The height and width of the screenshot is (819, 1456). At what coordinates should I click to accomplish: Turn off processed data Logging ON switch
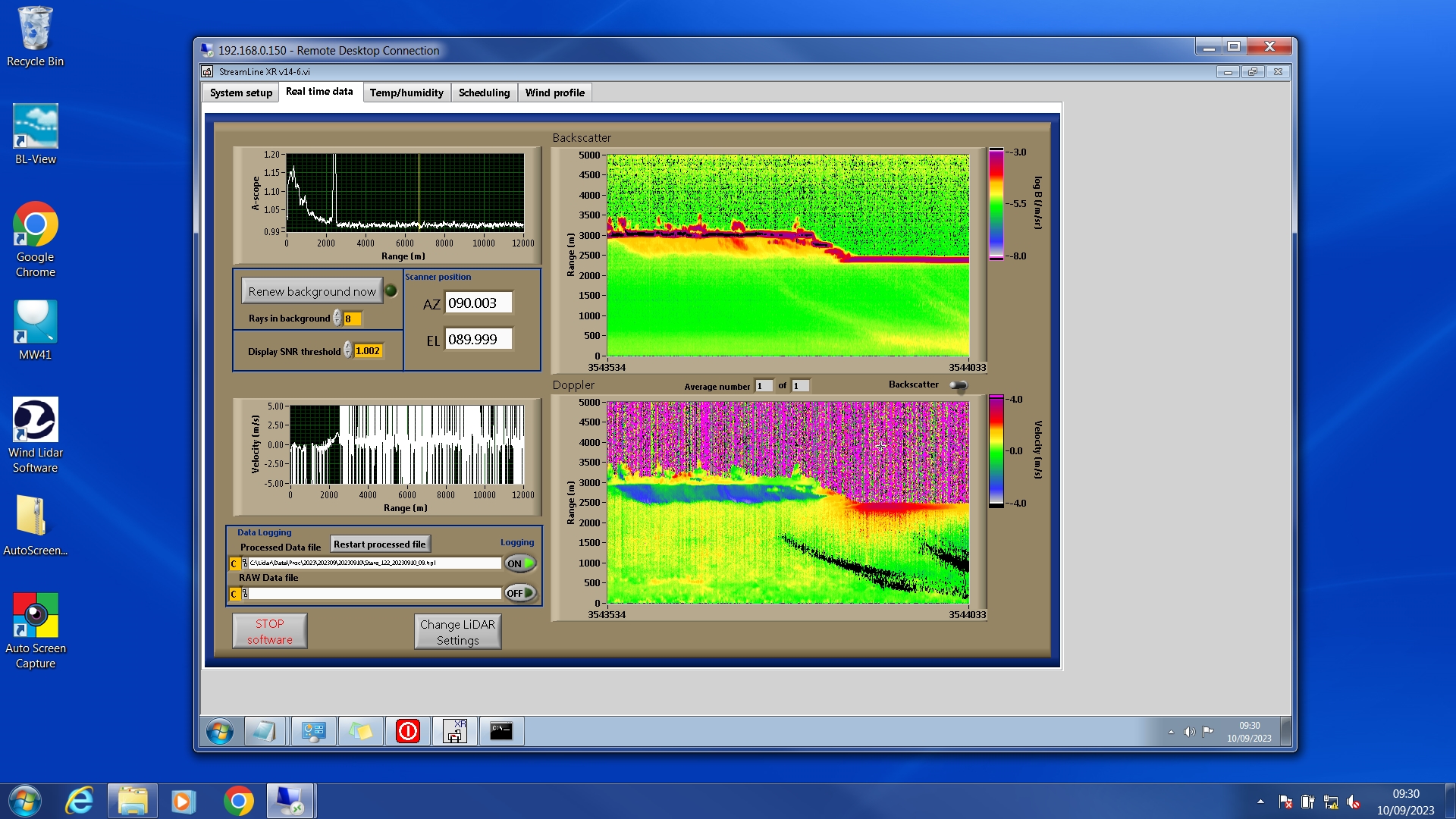tap(520, 563)
